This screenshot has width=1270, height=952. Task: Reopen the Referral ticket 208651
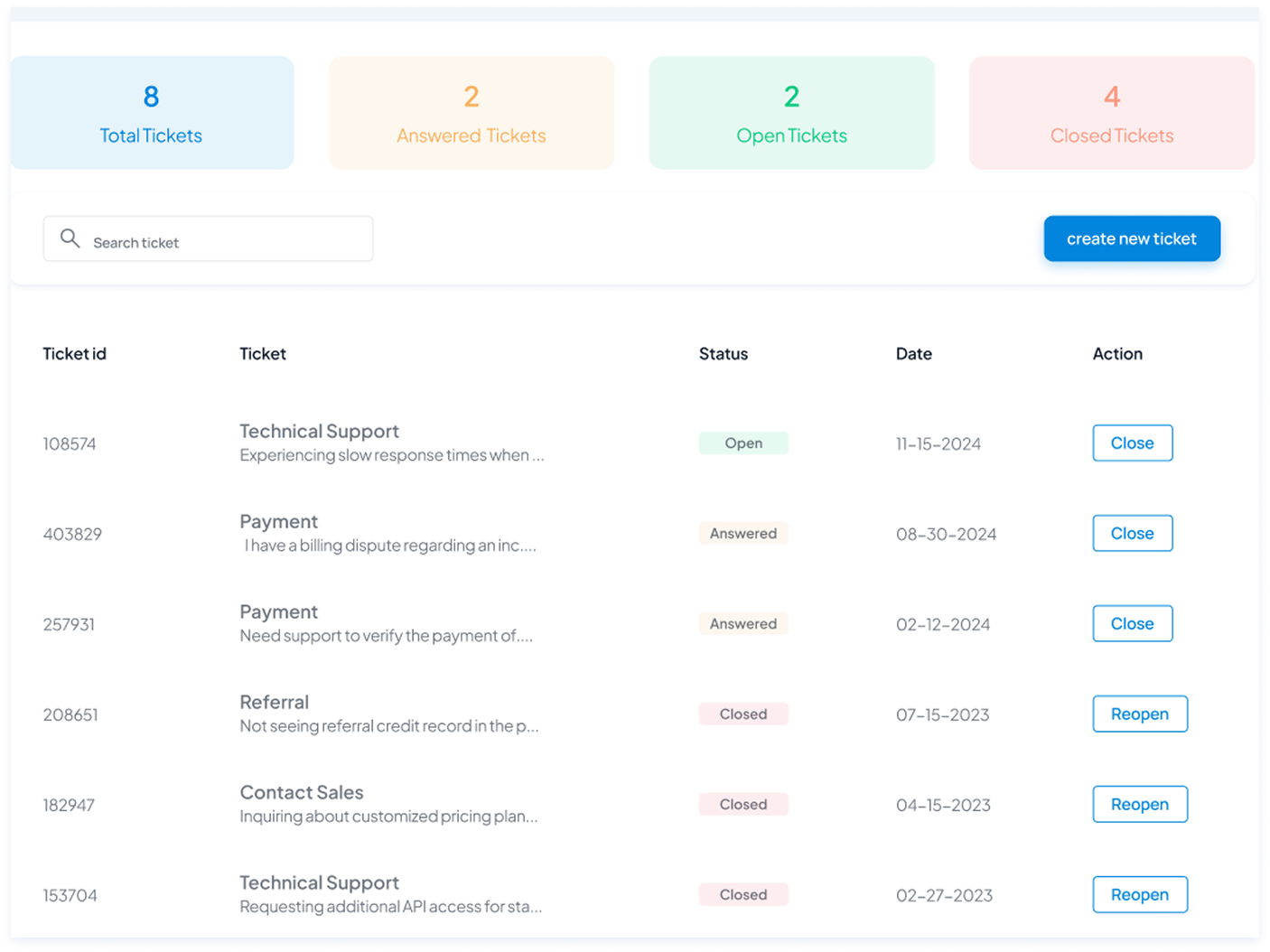[1139, 714]
